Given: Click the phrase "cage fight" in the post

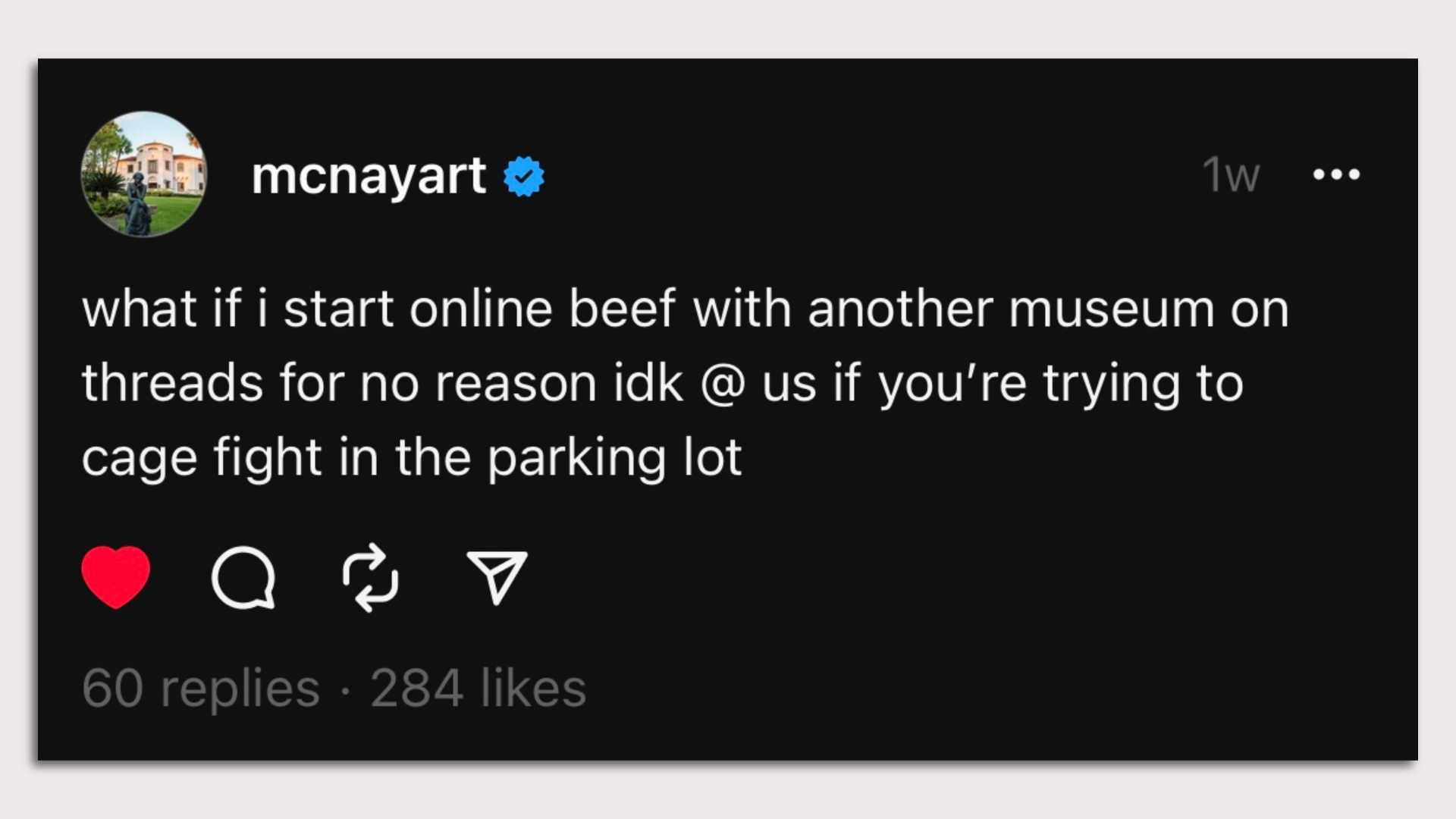Looking at the screenshot, I should pyautogui.click(x=202, y=458).
